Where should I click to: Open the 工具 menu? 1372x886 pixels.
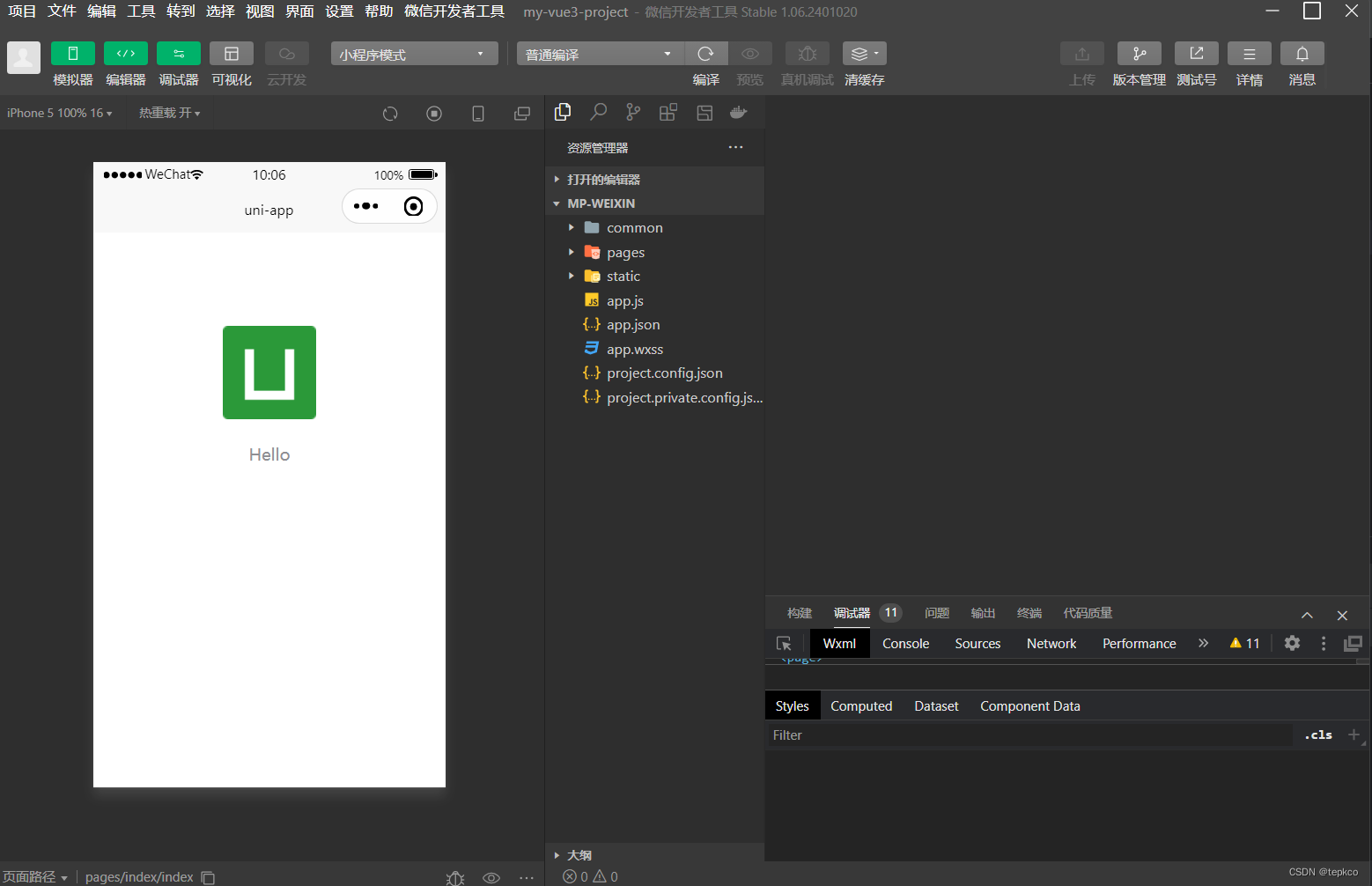(x=141, y=11)
